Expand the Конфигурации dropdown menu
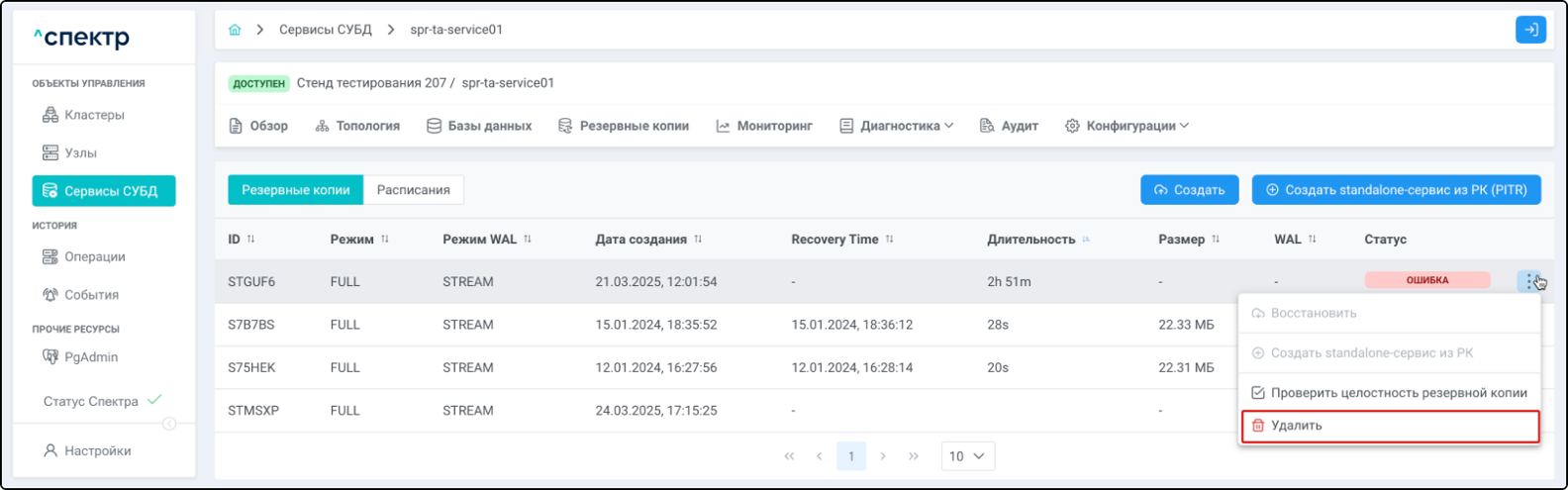The width and height of the screenshot is (1568, 490). click(x=1127, y=126)
